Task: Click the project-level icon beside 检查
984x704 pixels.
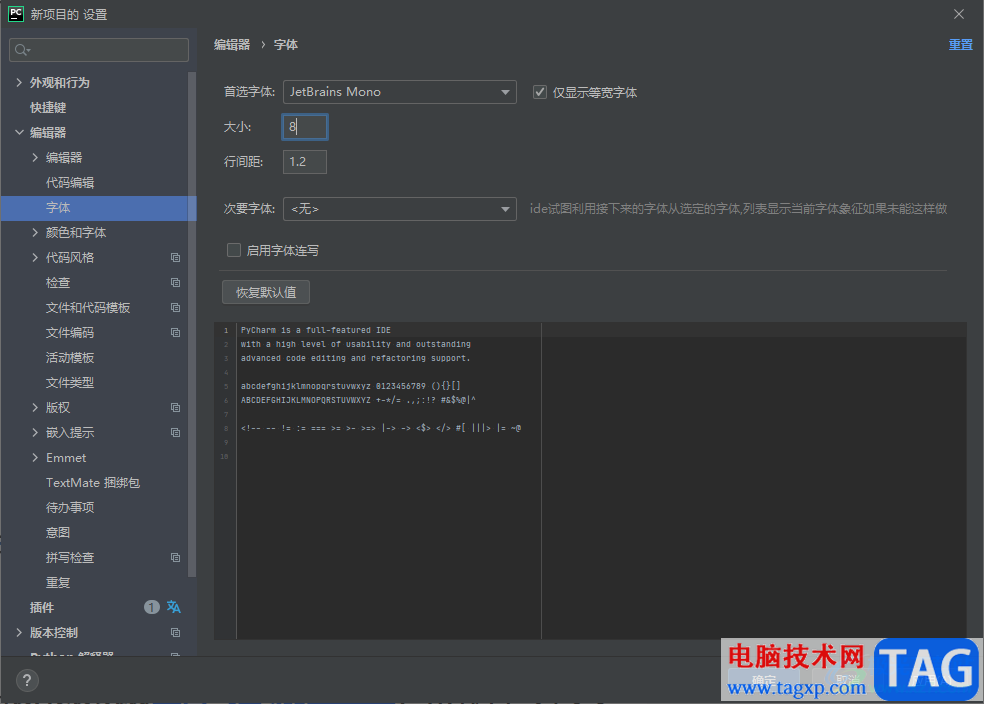Action: 176,283
